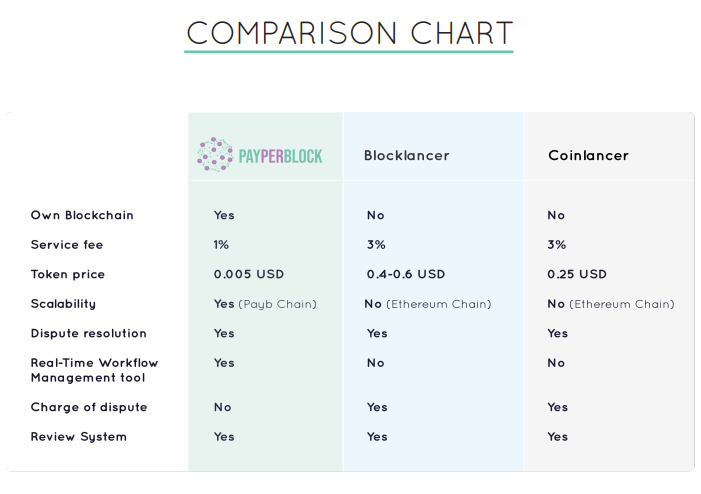Click the Comparison Chart heading
Image resolution: width=701 pixels, height=494 pixels.
tap(349, 33)
